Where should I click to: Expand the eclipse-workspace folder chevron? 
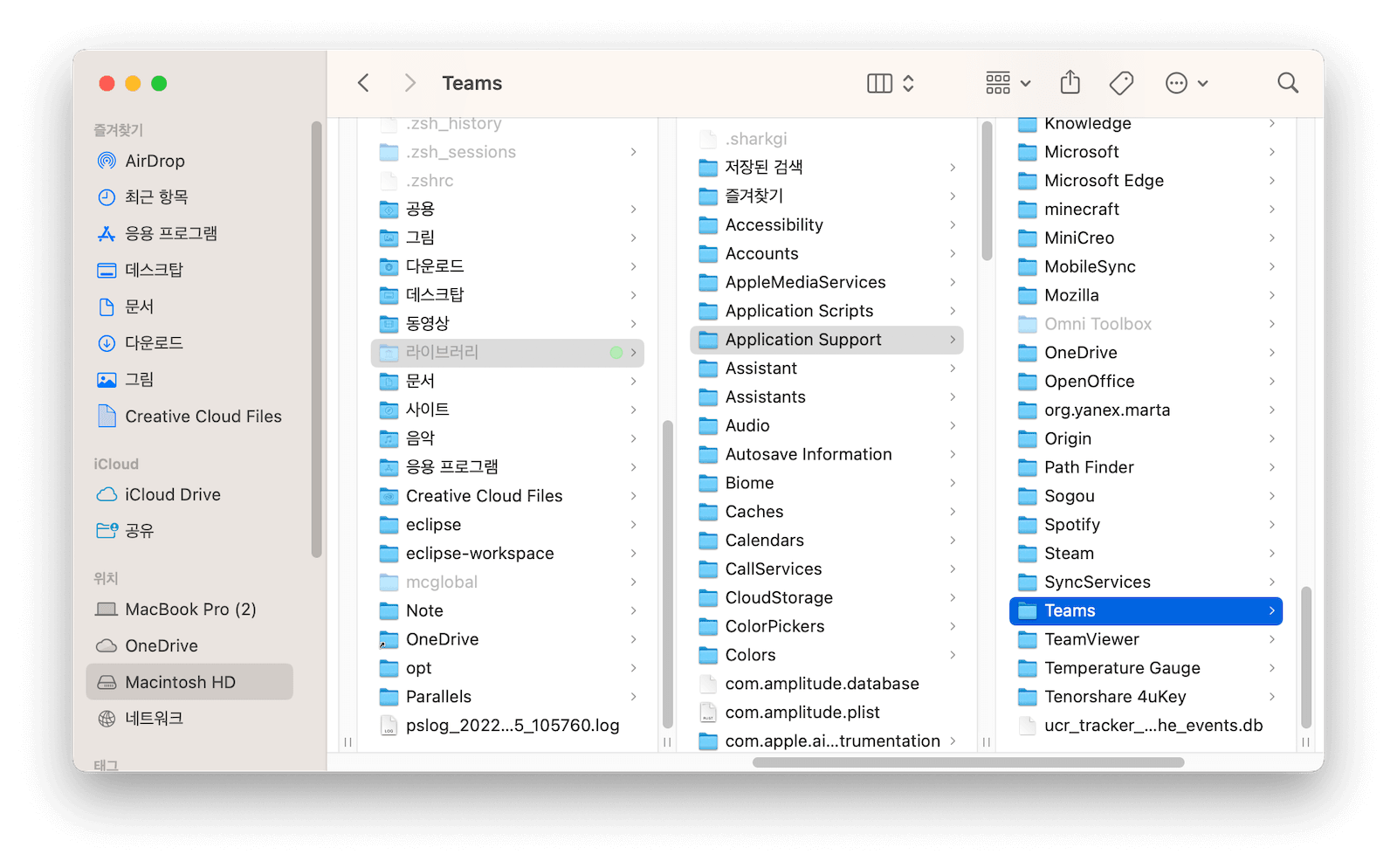[634, 554]
